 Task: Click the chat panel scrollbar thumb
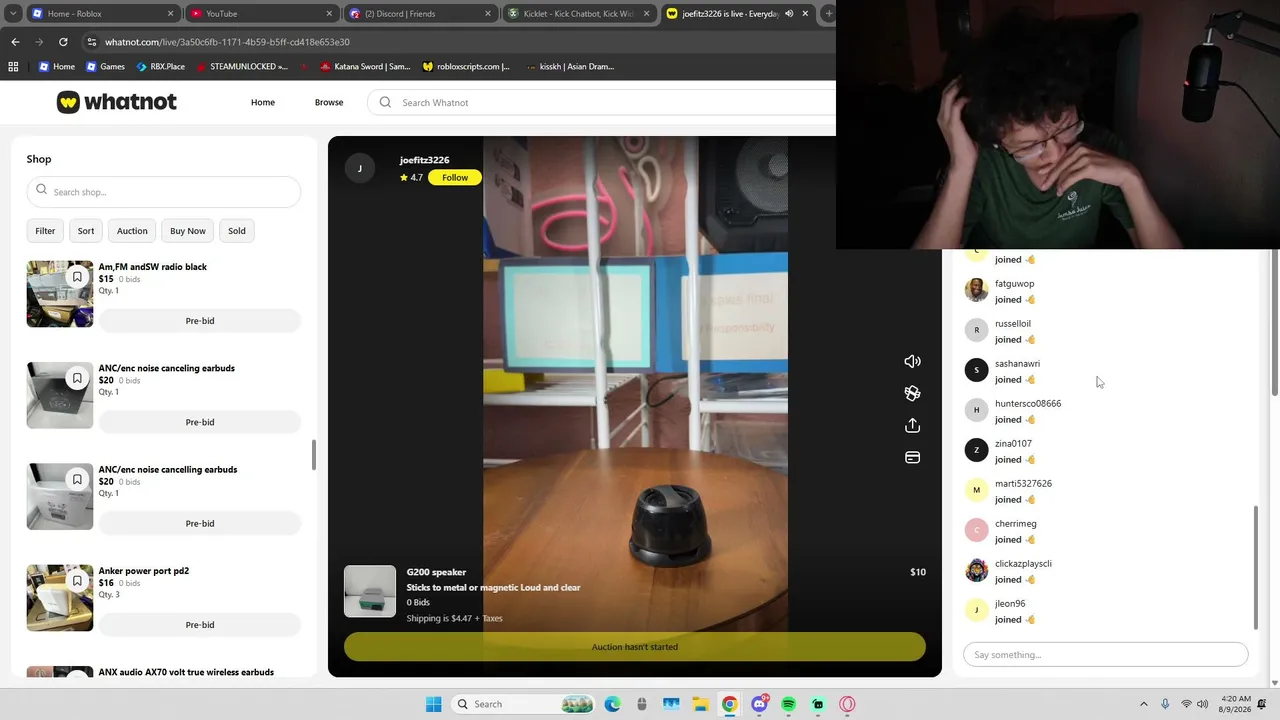(x=1257, y=568)
